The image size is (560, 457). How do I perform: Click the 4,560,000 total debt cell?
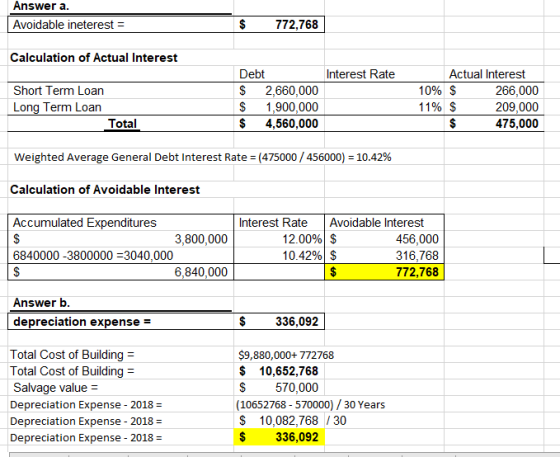click(x=279, y=124)
